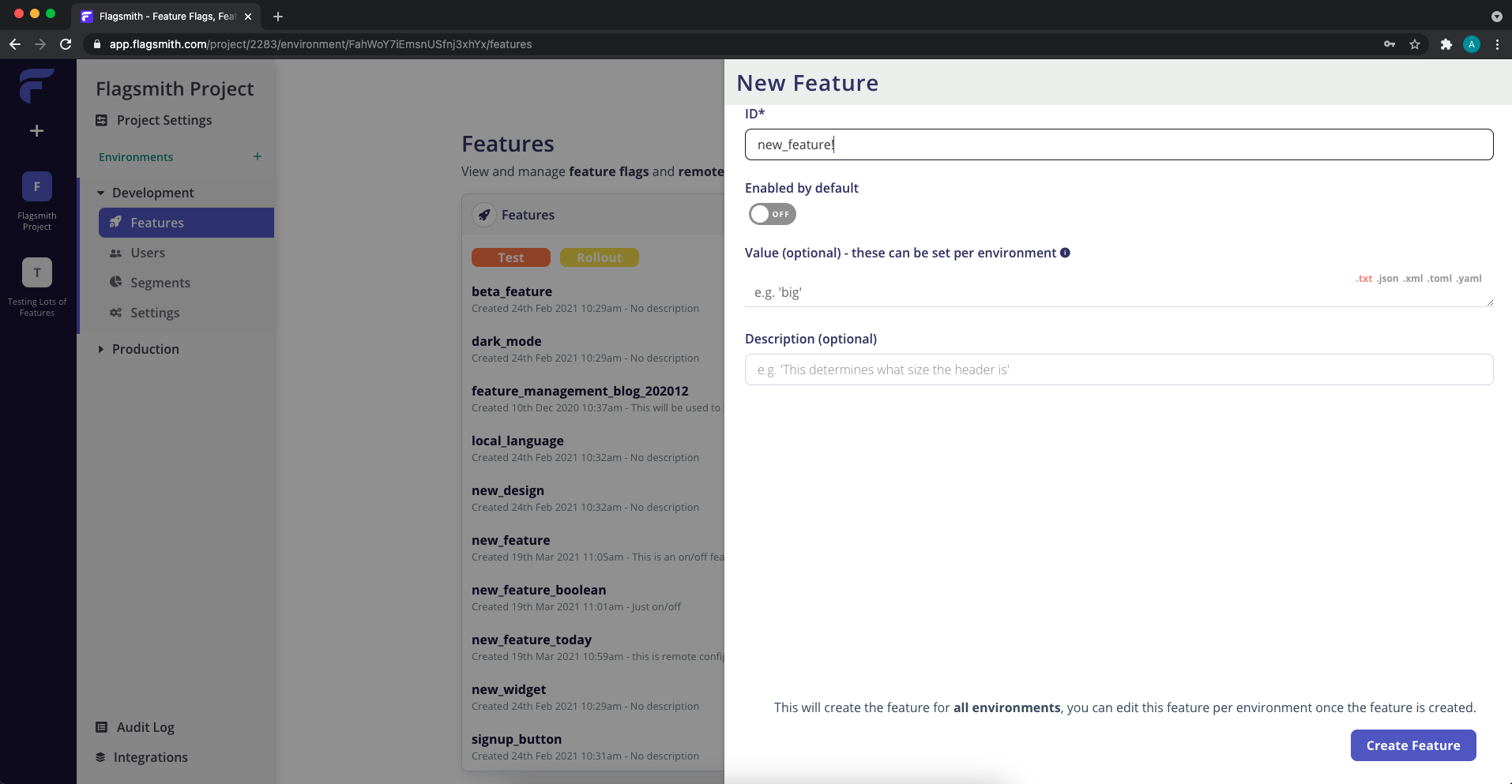Expand the Production environment

(100, 349)
